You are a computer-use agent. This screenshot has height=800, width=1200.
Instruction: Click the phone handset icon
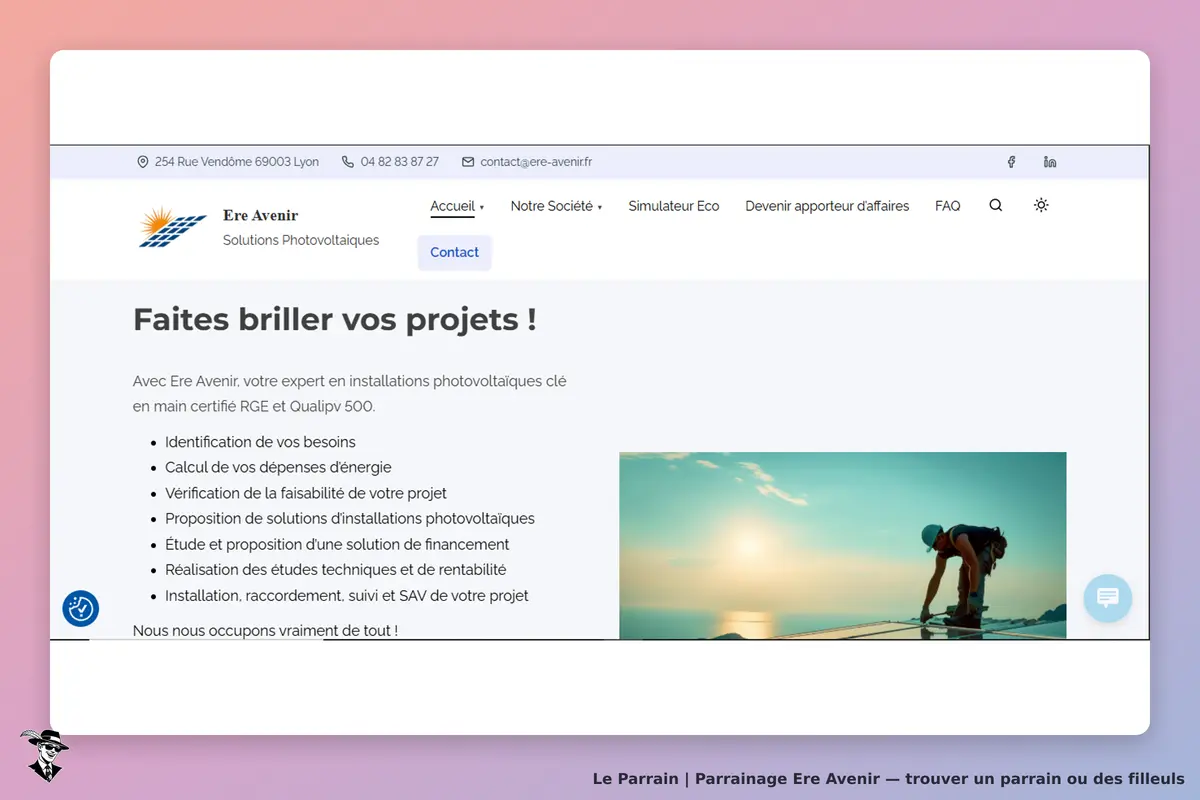(x=348, y=162)
